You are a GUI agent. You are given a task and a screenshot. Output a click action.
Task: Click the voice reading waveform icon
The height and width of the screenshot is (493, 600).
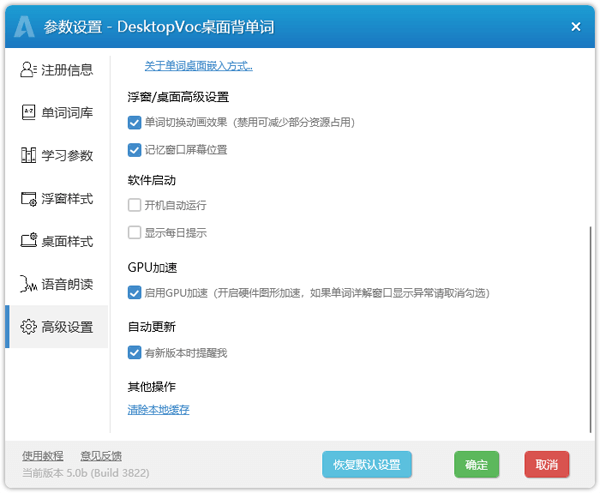pyautogui.click(x=28, y=284)
